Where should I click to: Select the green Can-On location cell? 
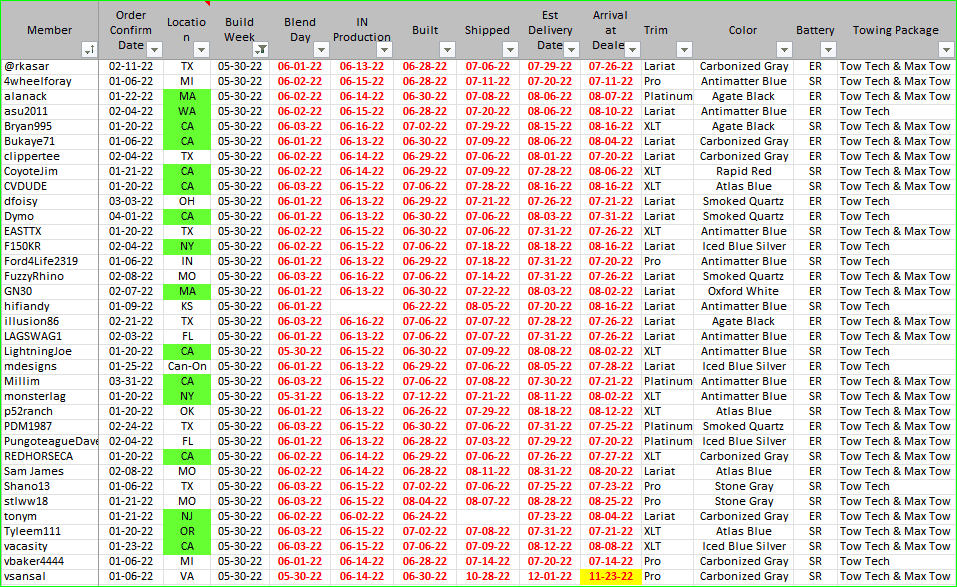[187, 366]
